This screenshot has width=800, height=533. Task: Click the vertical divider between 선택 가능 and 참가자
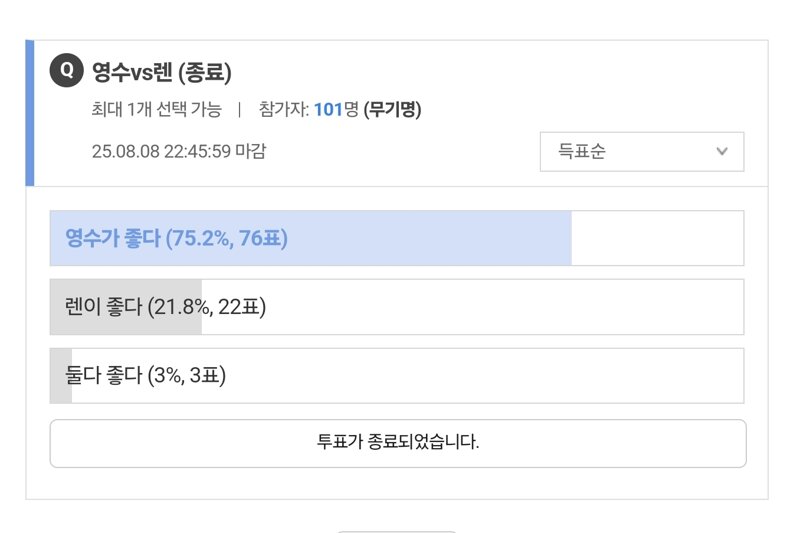tap(239, 110)
